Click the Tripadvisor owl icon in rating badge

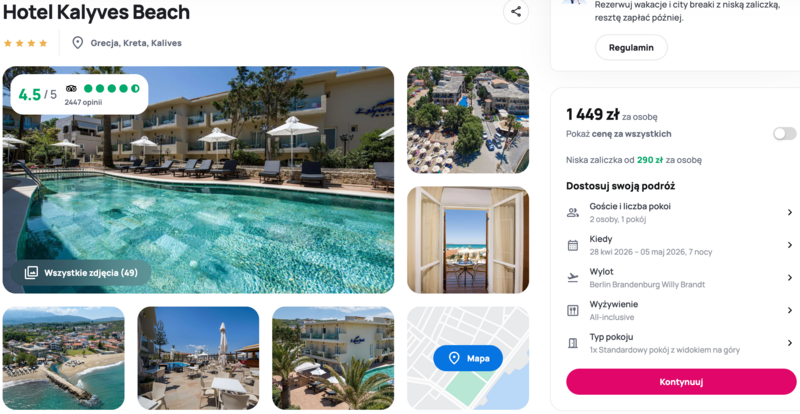tap(71, 89)
